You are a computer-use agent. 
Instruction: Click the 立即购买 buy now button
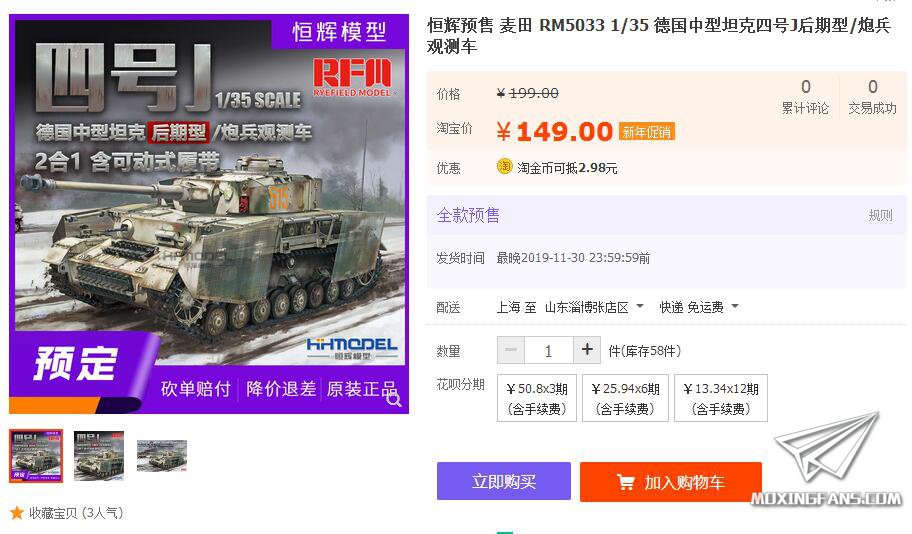point(504,481)
